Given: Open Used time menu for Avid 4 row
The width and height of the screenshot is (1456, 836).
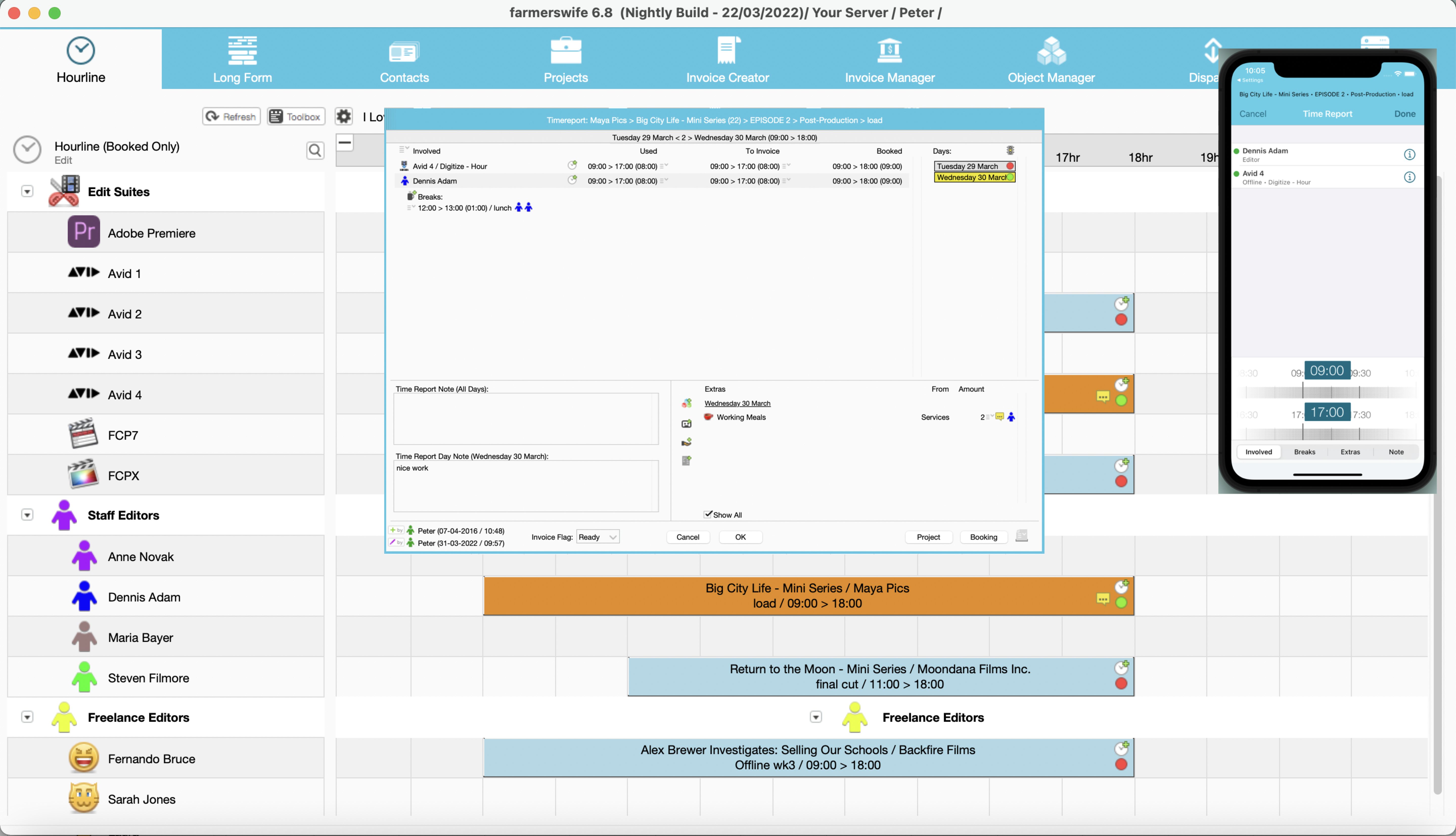Looking at the screenshot, I should pyautogui.click(x=664, y=166).
